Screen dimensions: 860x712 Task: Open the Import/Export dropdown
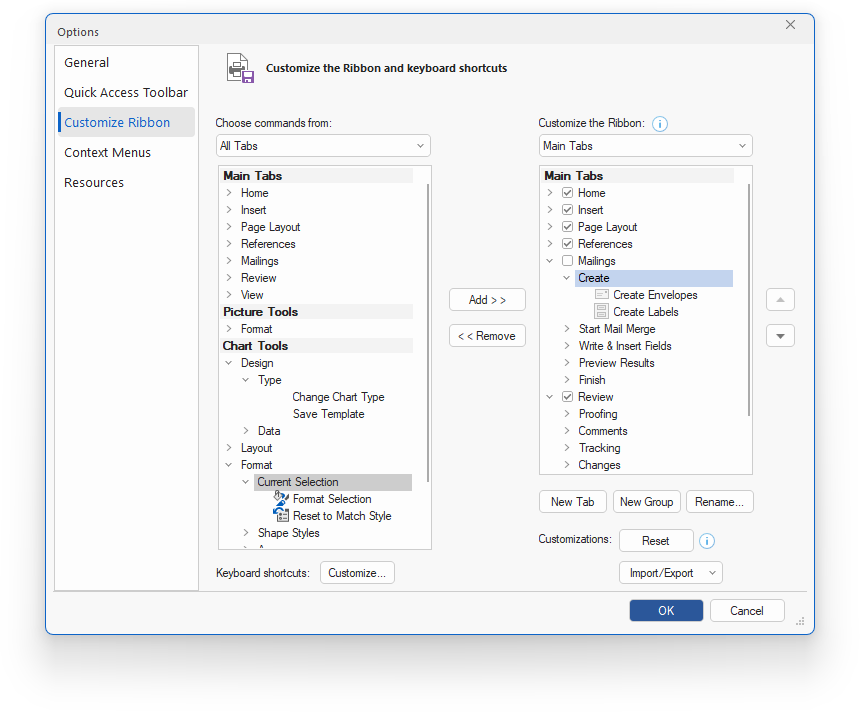(670, 573)
